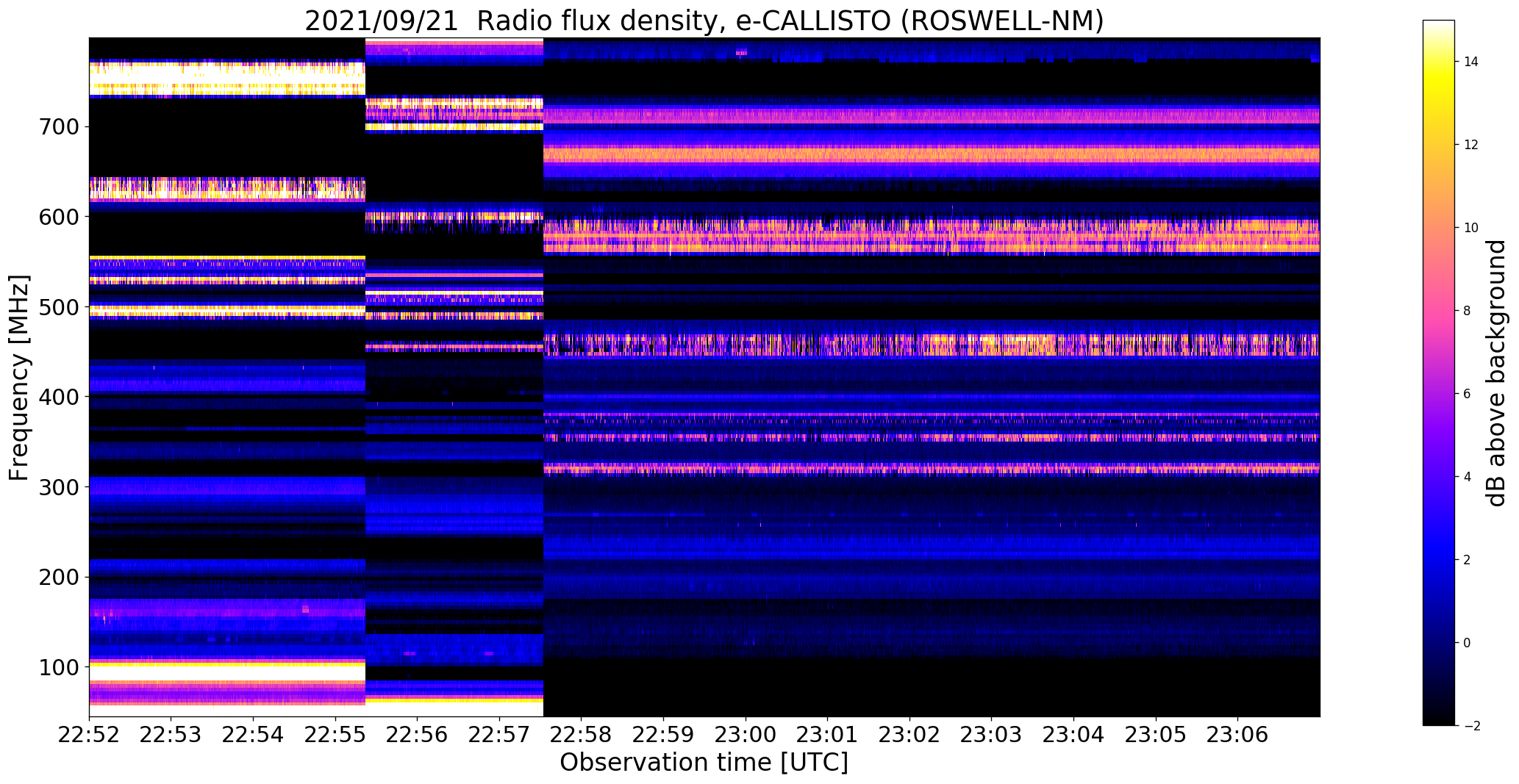Click the 23:04 time tick label
This screenshot has height=784, width=1519.
pyautogui.click(x=1074, y=734)
